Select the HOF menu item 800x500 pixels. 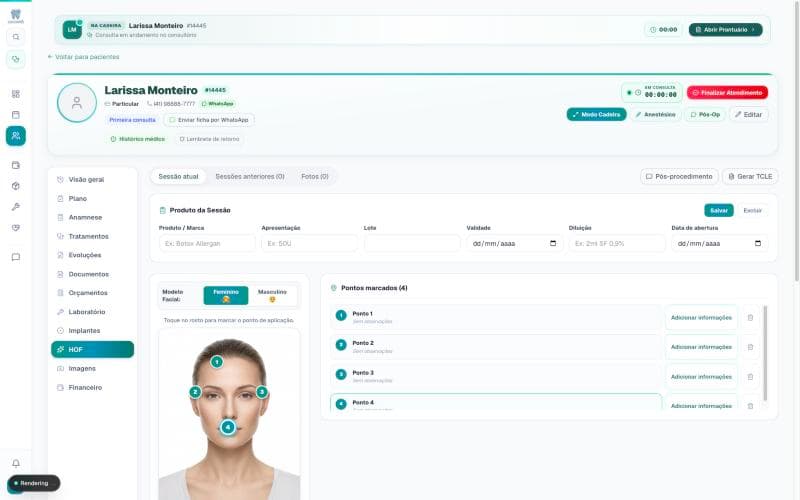(92, 349)
